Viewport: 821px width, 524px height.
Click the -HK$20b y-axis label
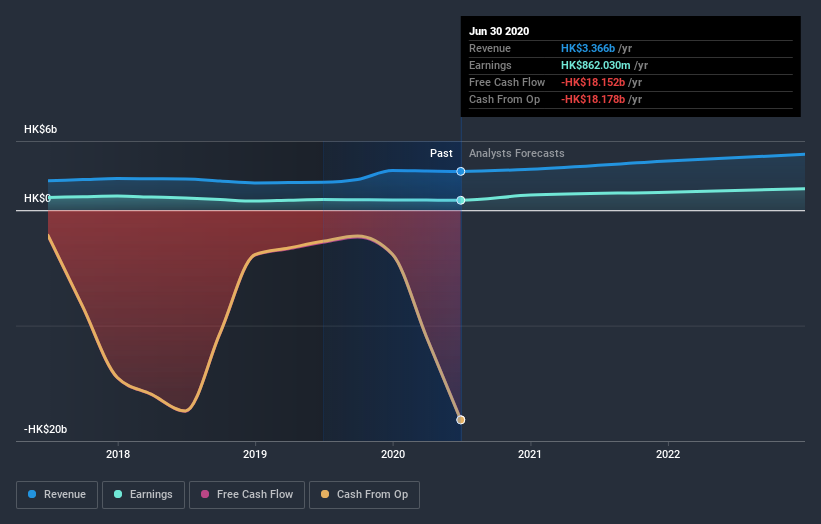coord(46,429)
